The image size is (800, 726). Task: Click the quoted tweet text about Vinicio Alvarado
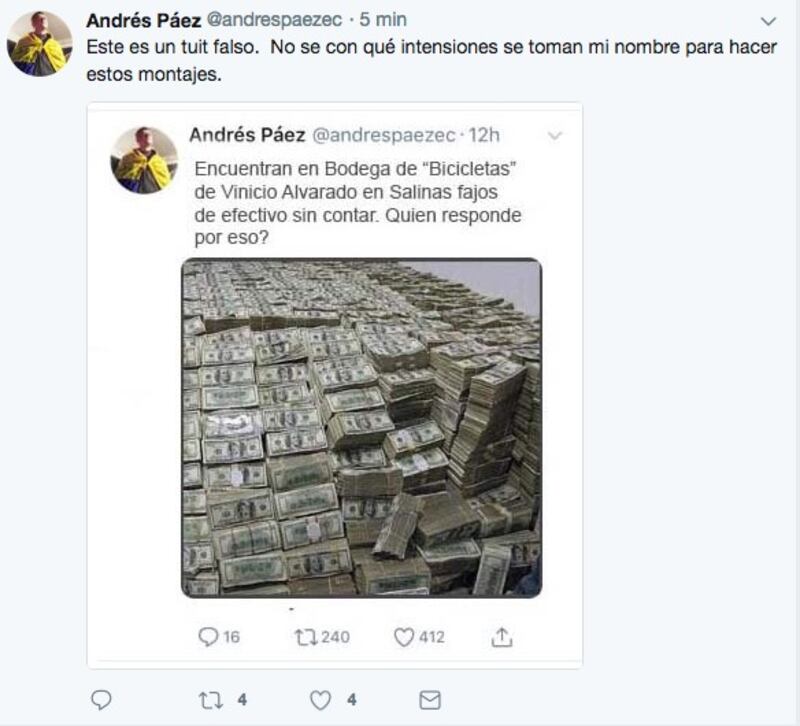358,203
